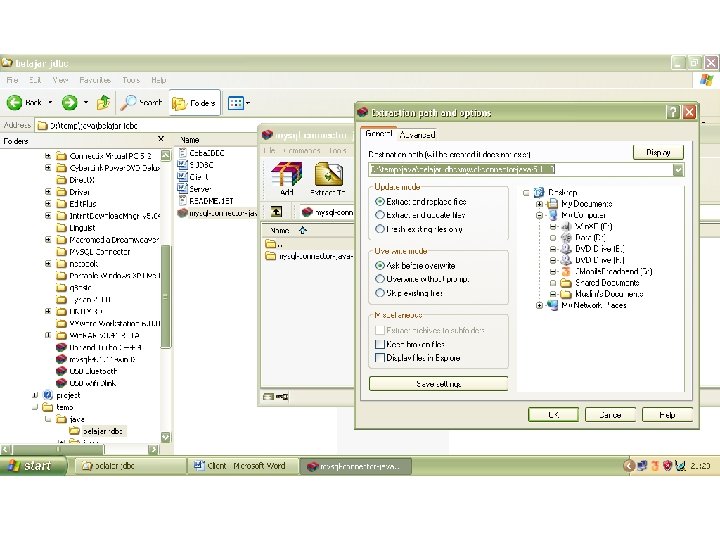720x540 pixels.
Task: Click the WinRAR Extract To icon
Action: point(329,174)
